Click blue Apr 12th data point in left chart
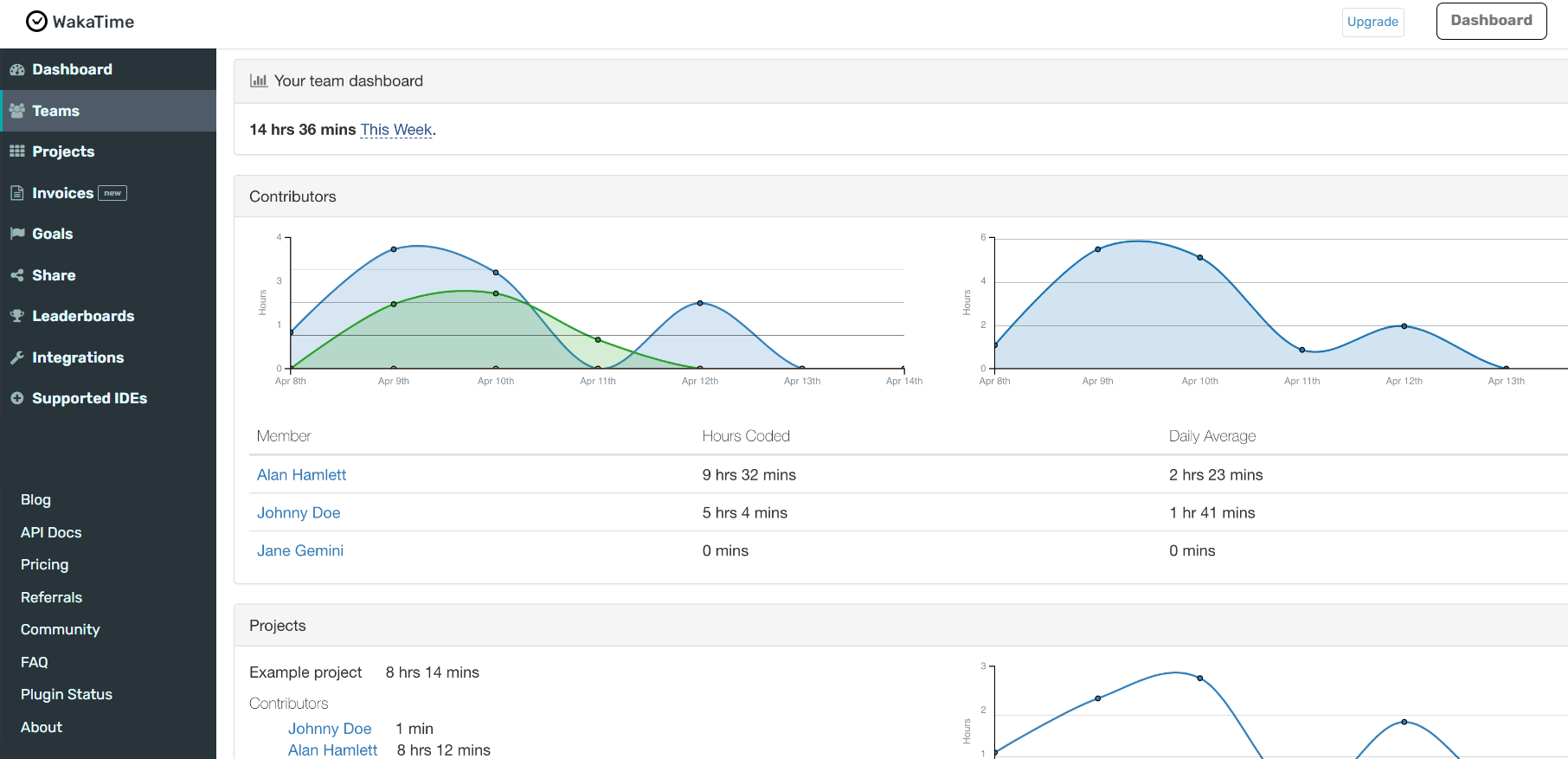 click(x=700, y=303)
